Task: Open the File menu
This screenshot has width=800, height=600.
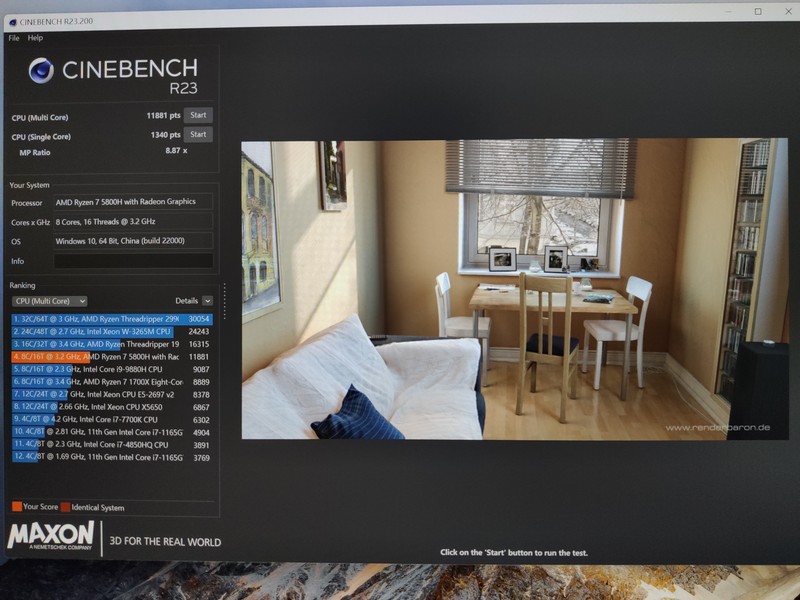Action: point(14,38)
